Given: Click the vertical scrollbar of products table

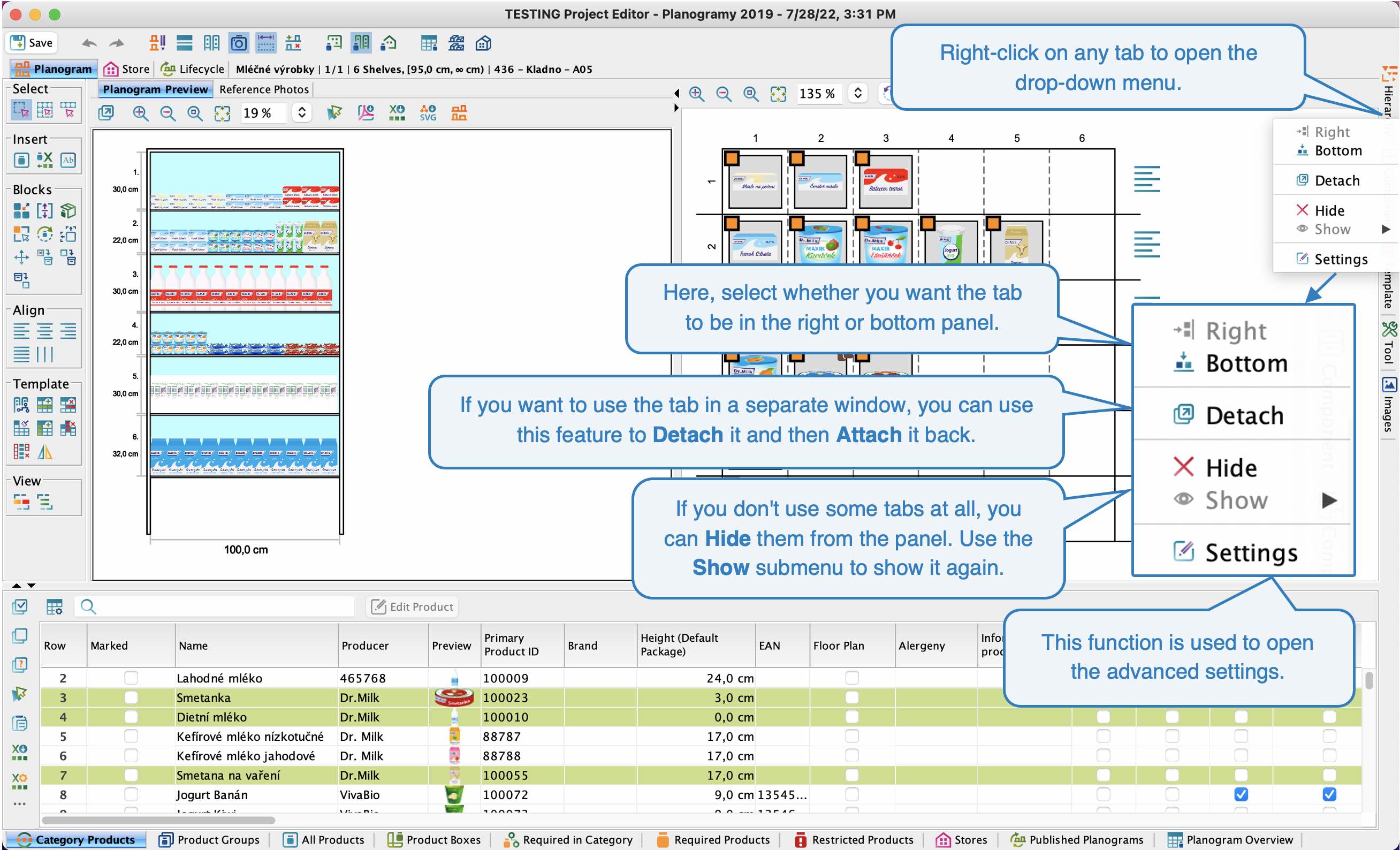Looking at the screenshot, I should (x=1369, y=680).
